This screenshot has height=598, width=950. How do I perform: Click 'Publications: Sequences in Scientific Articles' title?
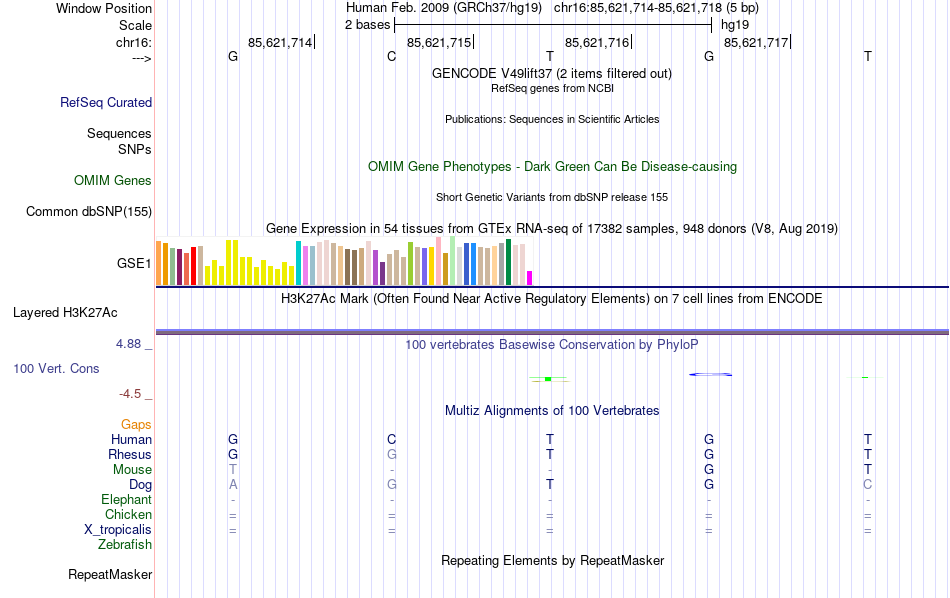tap(552, 119)
